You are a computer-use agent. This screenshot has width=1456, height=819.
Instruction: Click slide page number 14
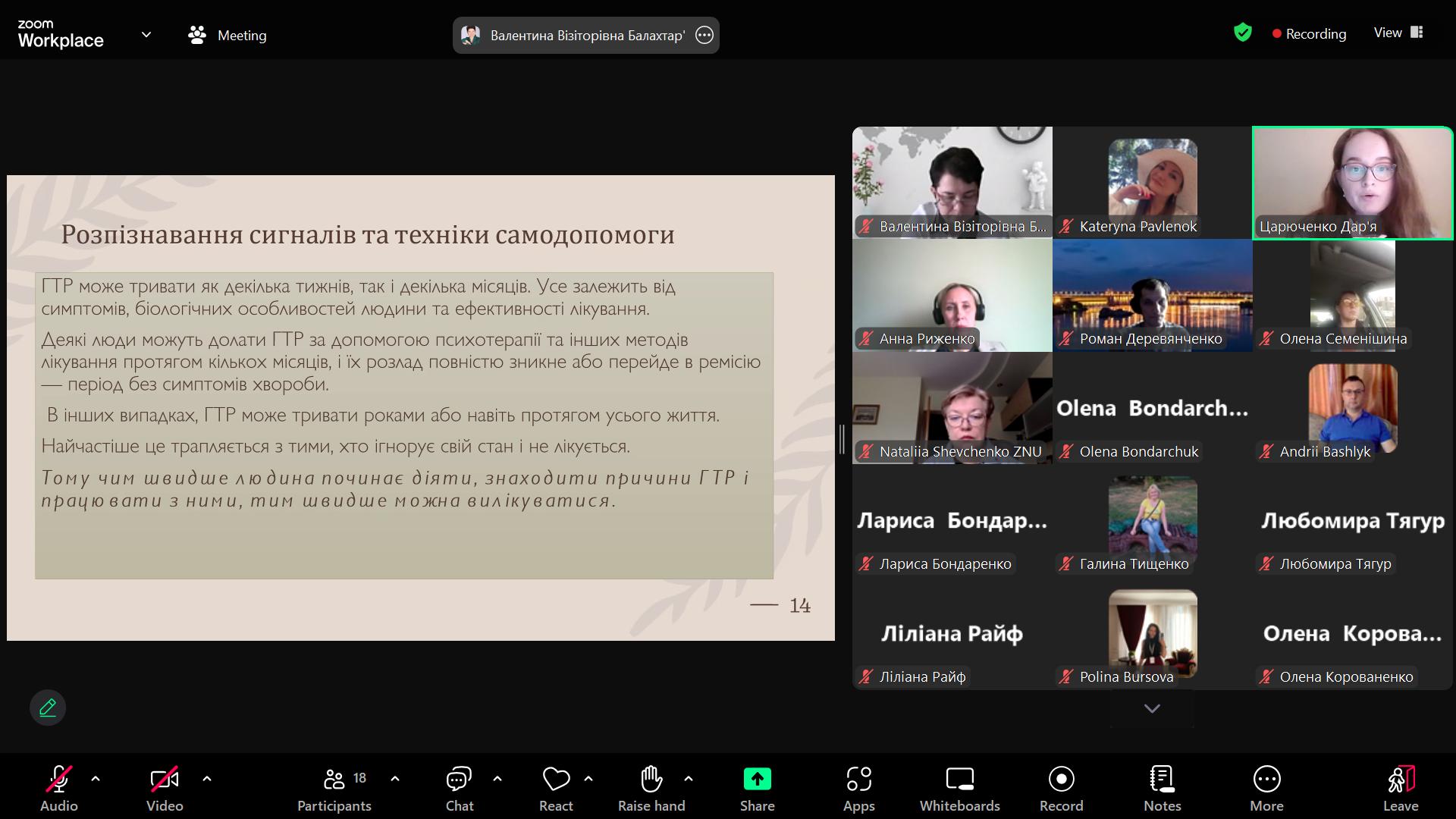click(x=800, y=605)
